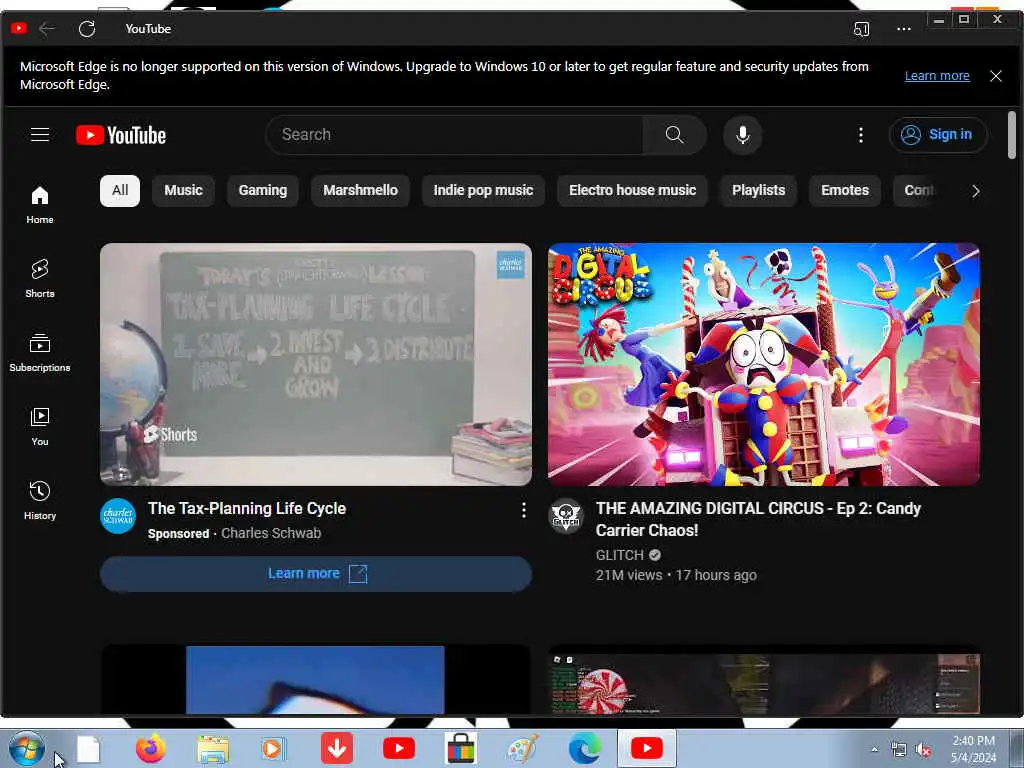Click the magnifier search button
The image size is (1024, 768).
click(x=675, y=135)
